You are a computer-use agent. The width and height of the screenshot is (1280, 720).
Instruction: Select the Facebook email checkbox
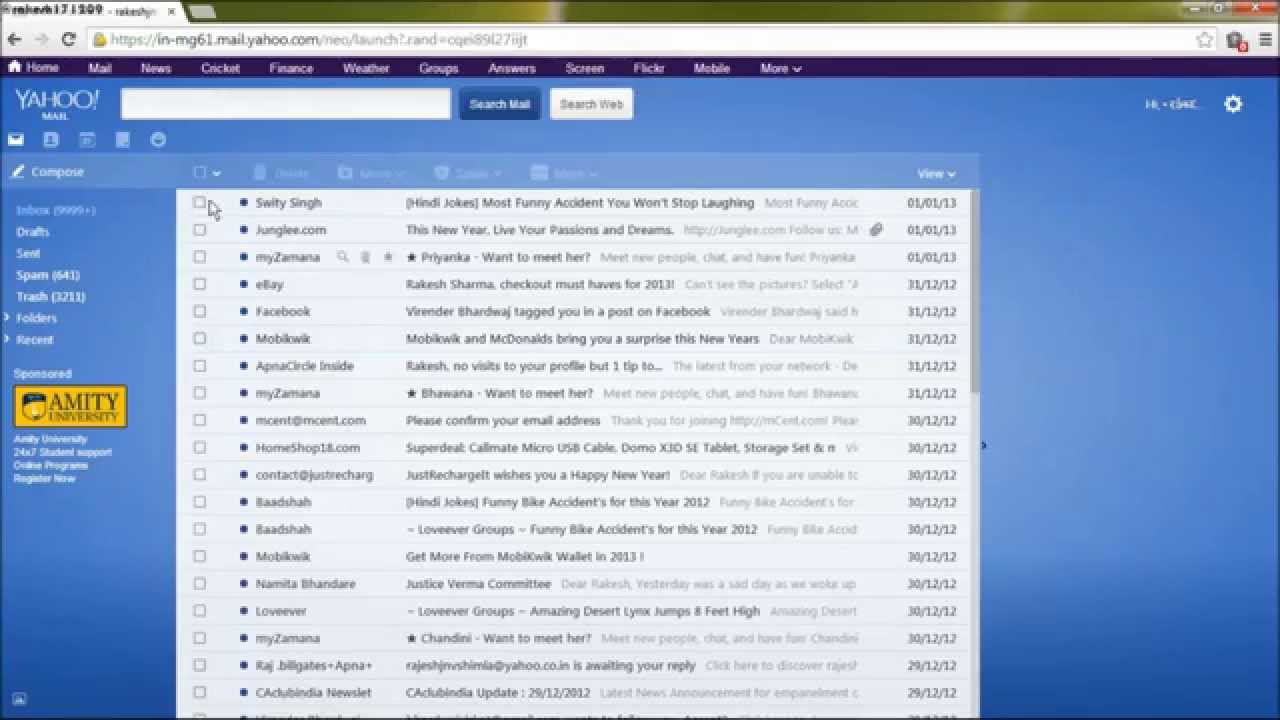(199, 311)
